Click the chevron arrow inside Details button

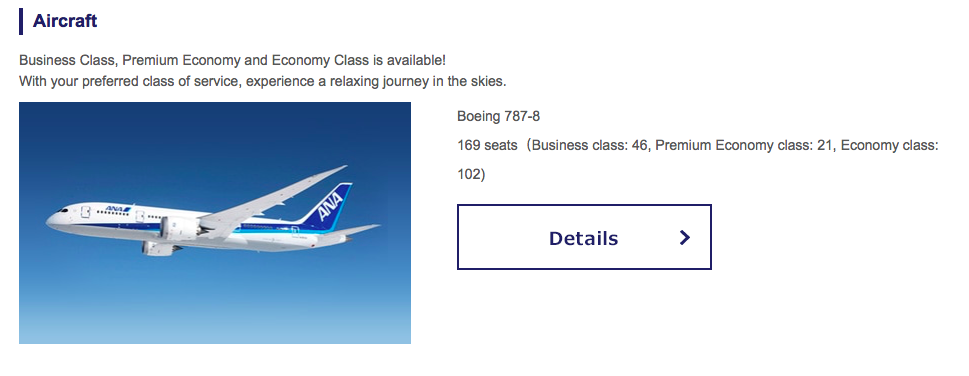pyautogui.click(x=684, y=237)
